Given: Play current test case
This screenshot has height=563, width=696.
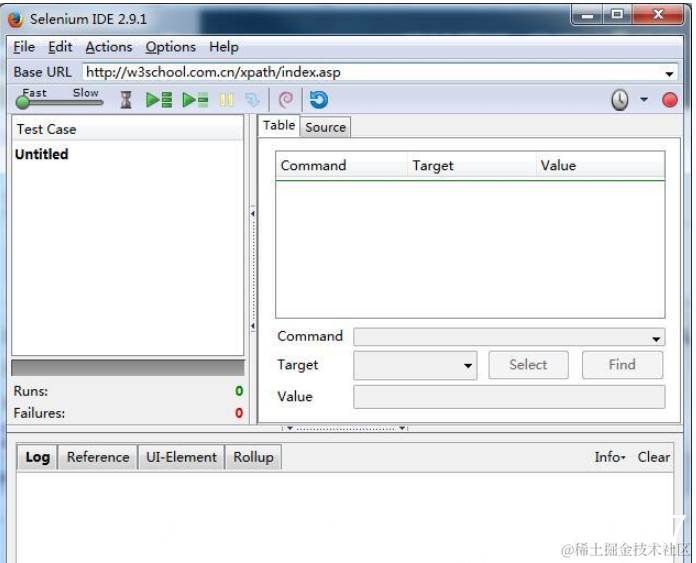Looking at the screenshot, I should click(x=195, y=100).
